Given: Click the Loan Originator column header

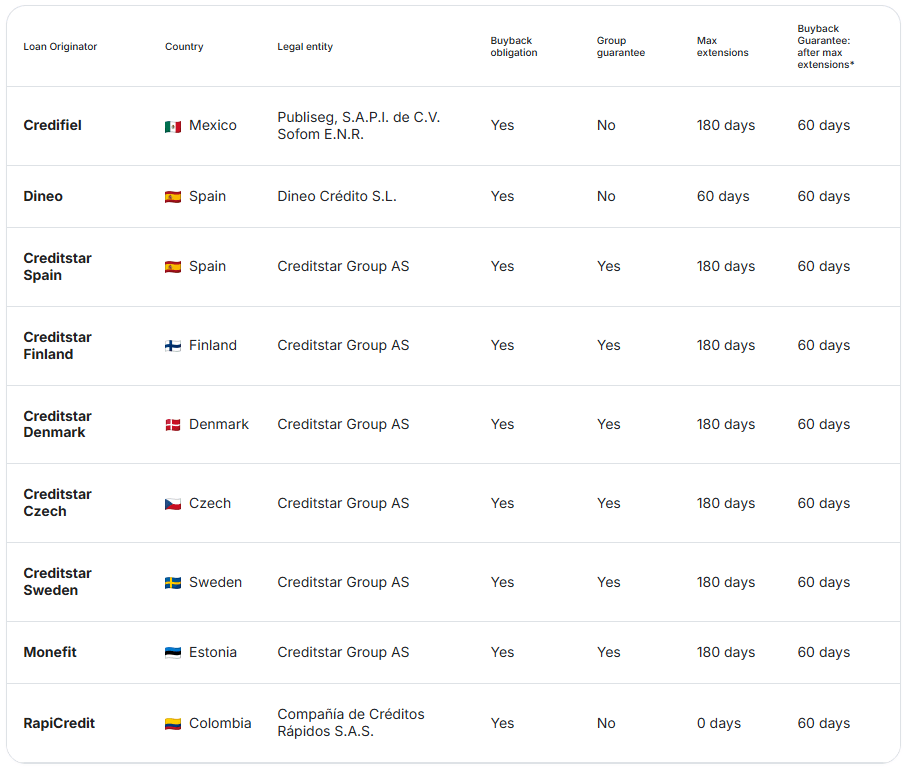Looking at the screenshot, I should coord(60,47).
